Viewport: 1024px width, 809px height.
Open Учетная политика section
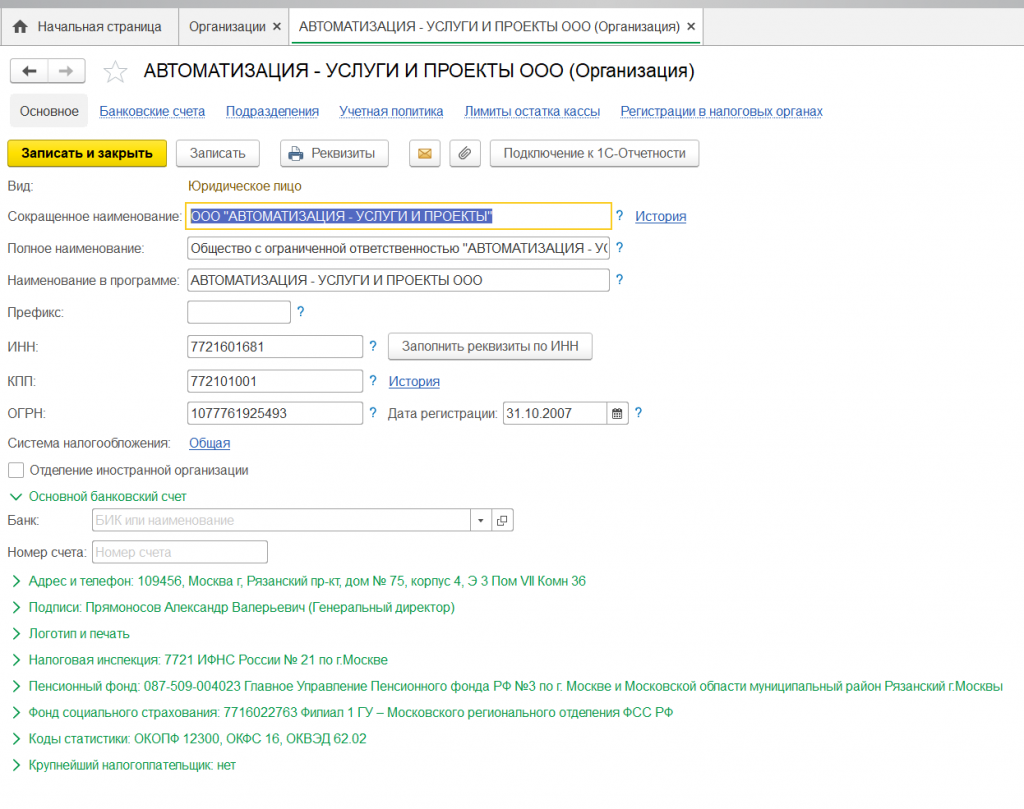coord(391,112)
